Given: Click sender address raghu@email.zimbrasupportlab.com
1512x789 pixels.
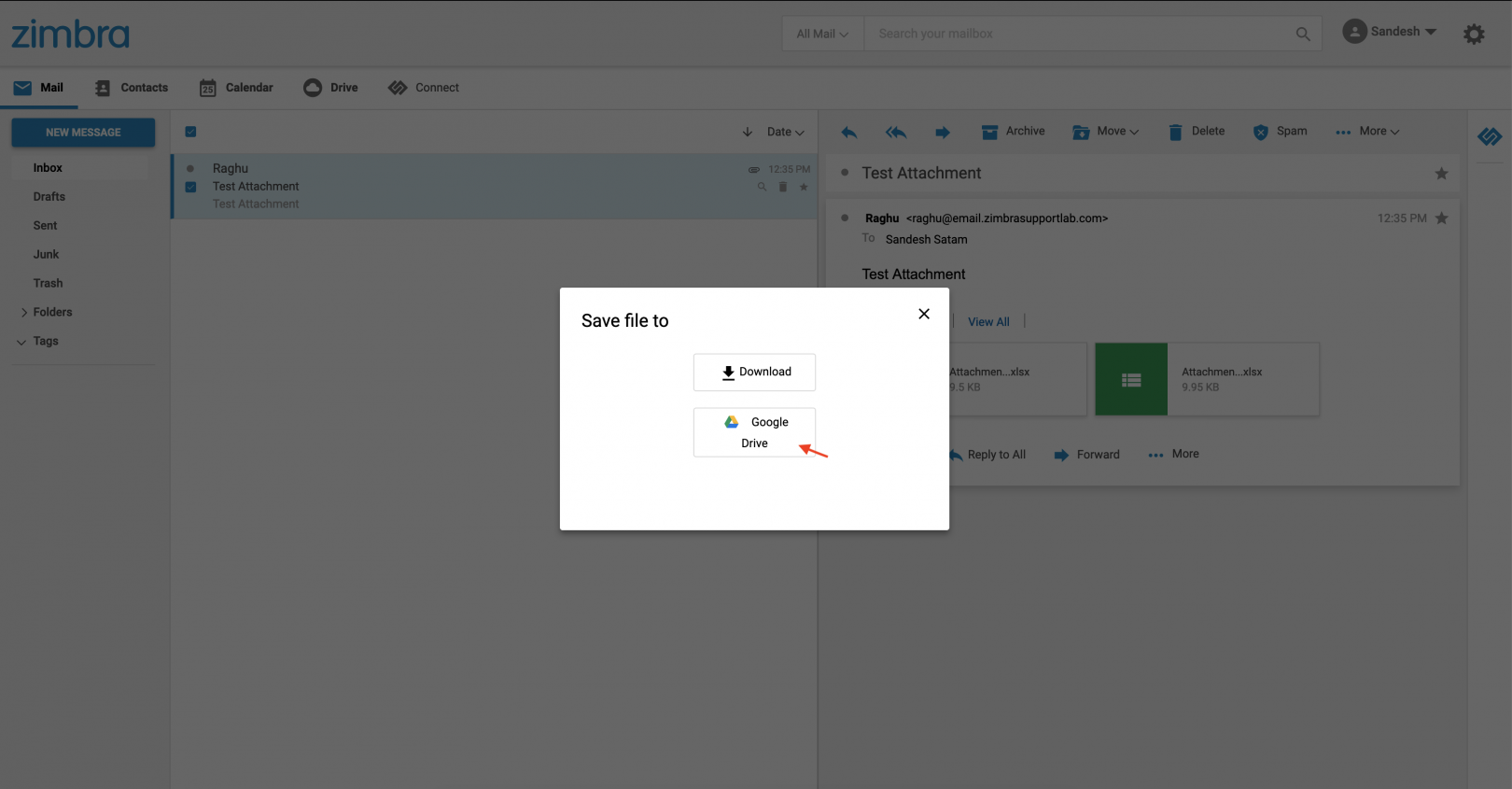Looking at the screenshot, I should click(x=1007, y=218).
